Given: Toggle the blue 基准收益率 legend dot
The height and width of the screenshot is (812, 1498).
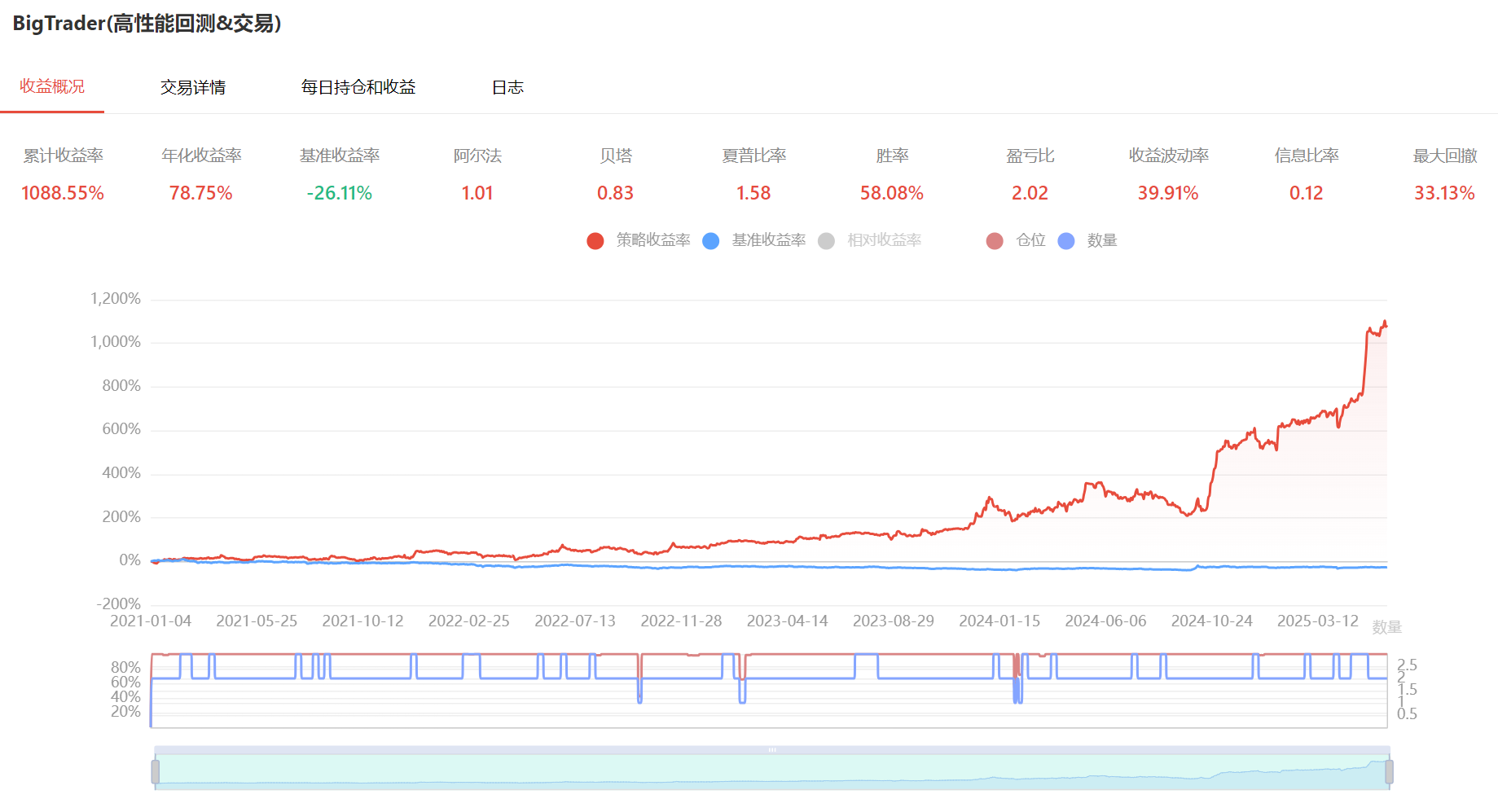Looking at the screenshot, I should (x=711, y=241).
